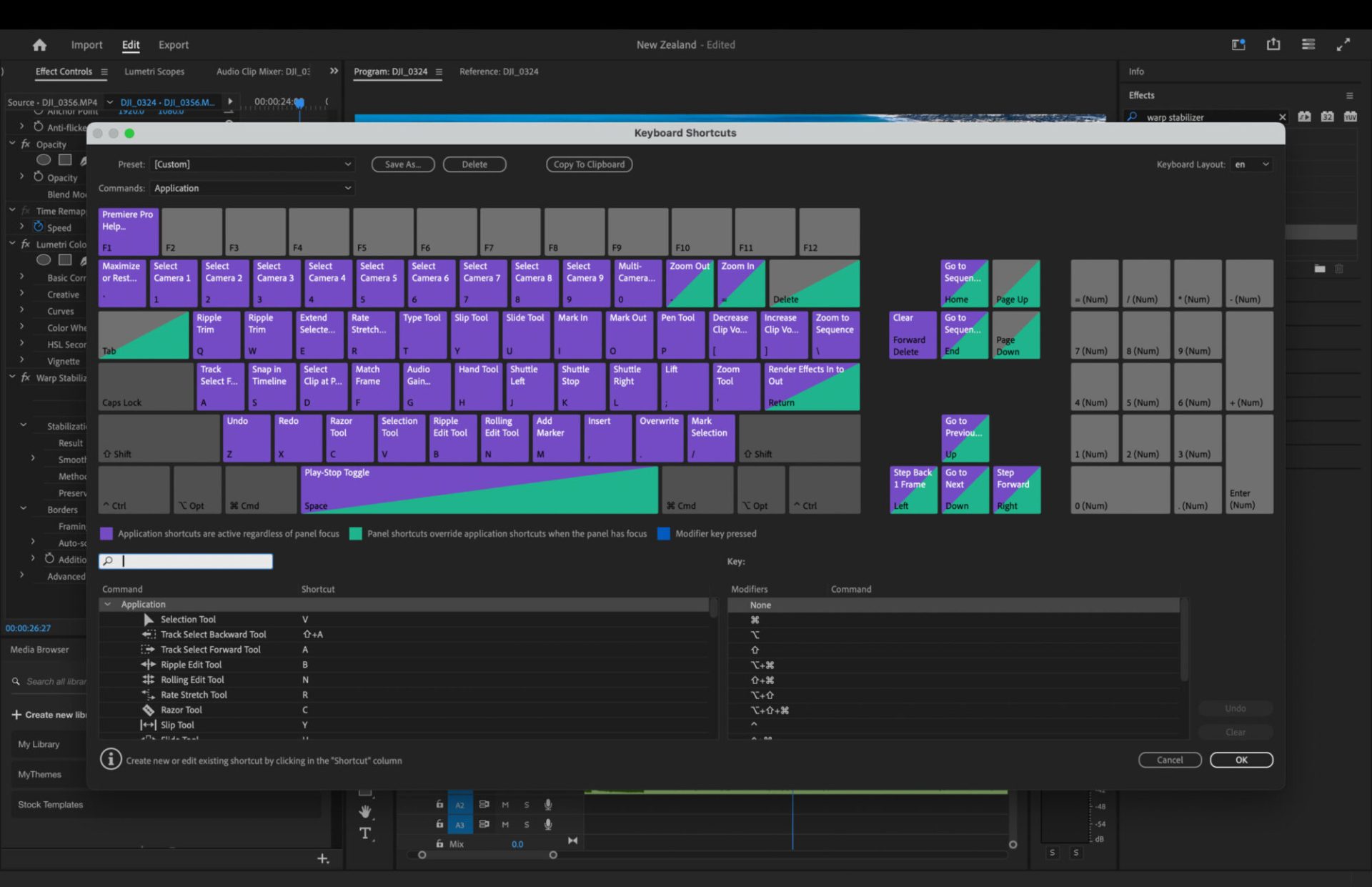Solo track A3

point(527,824)
